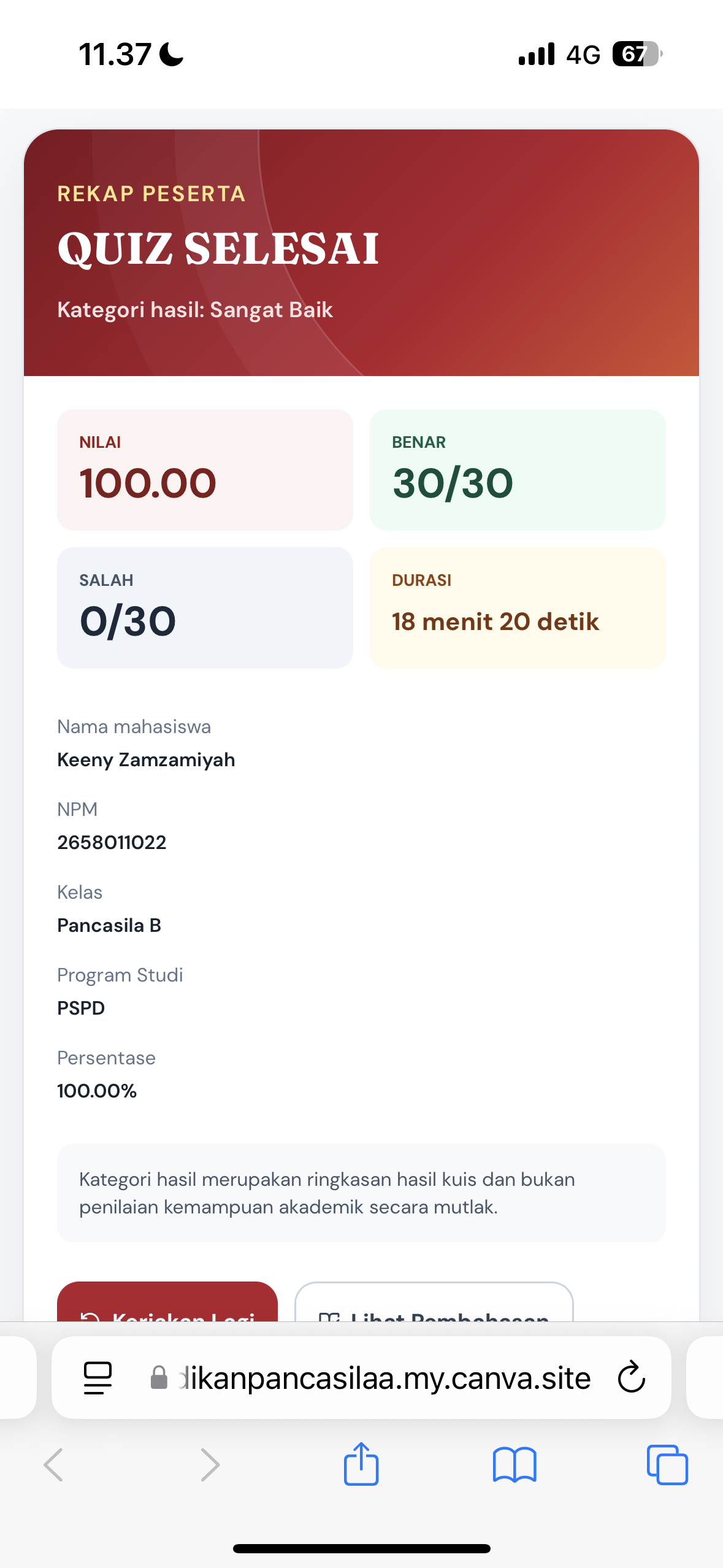
Task: Tap the NPM number 2658011022
Action: pos(112,842)
